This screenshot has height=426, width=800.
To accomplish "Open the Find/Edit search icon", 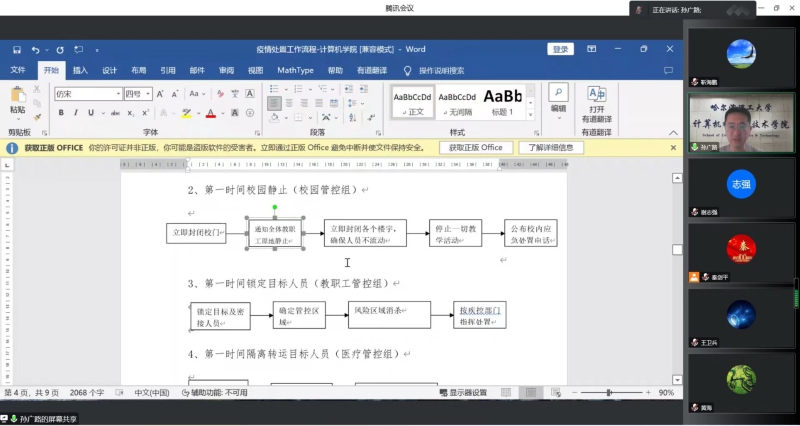I will pyautogui.click(x=558, y=93).
